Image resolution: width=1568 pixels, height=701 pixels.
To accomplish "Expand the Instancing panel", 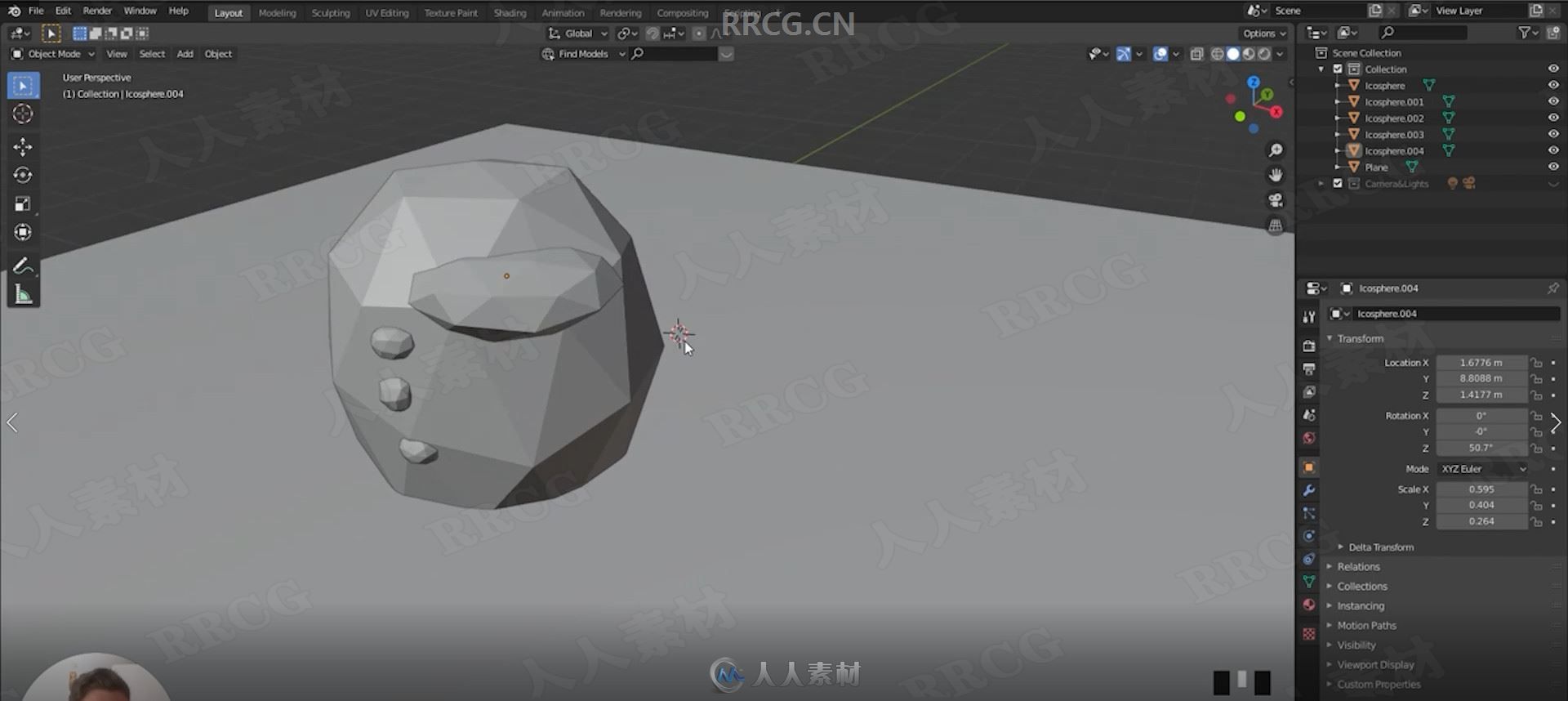I will pos(1361,606).
